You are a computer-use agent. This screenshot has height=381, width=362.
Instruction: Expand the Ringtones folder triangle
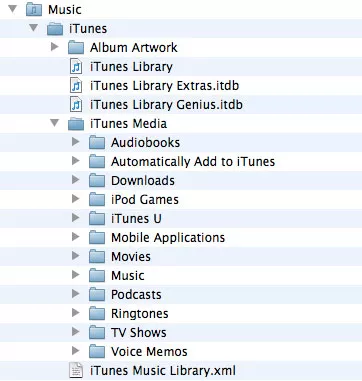pos(76,313)
